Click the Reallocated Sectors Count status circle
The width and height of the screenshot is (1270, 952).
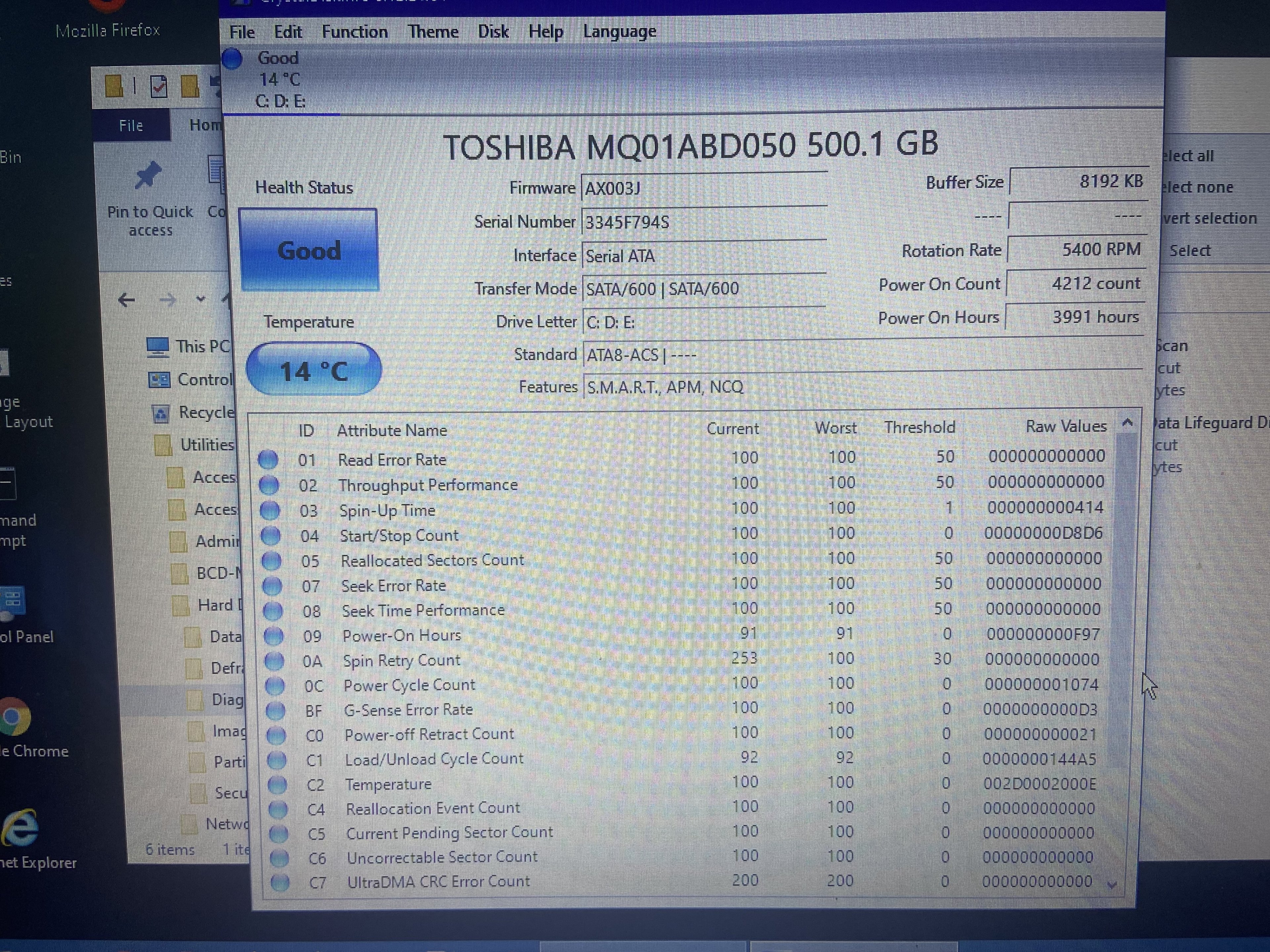point(272,560)
